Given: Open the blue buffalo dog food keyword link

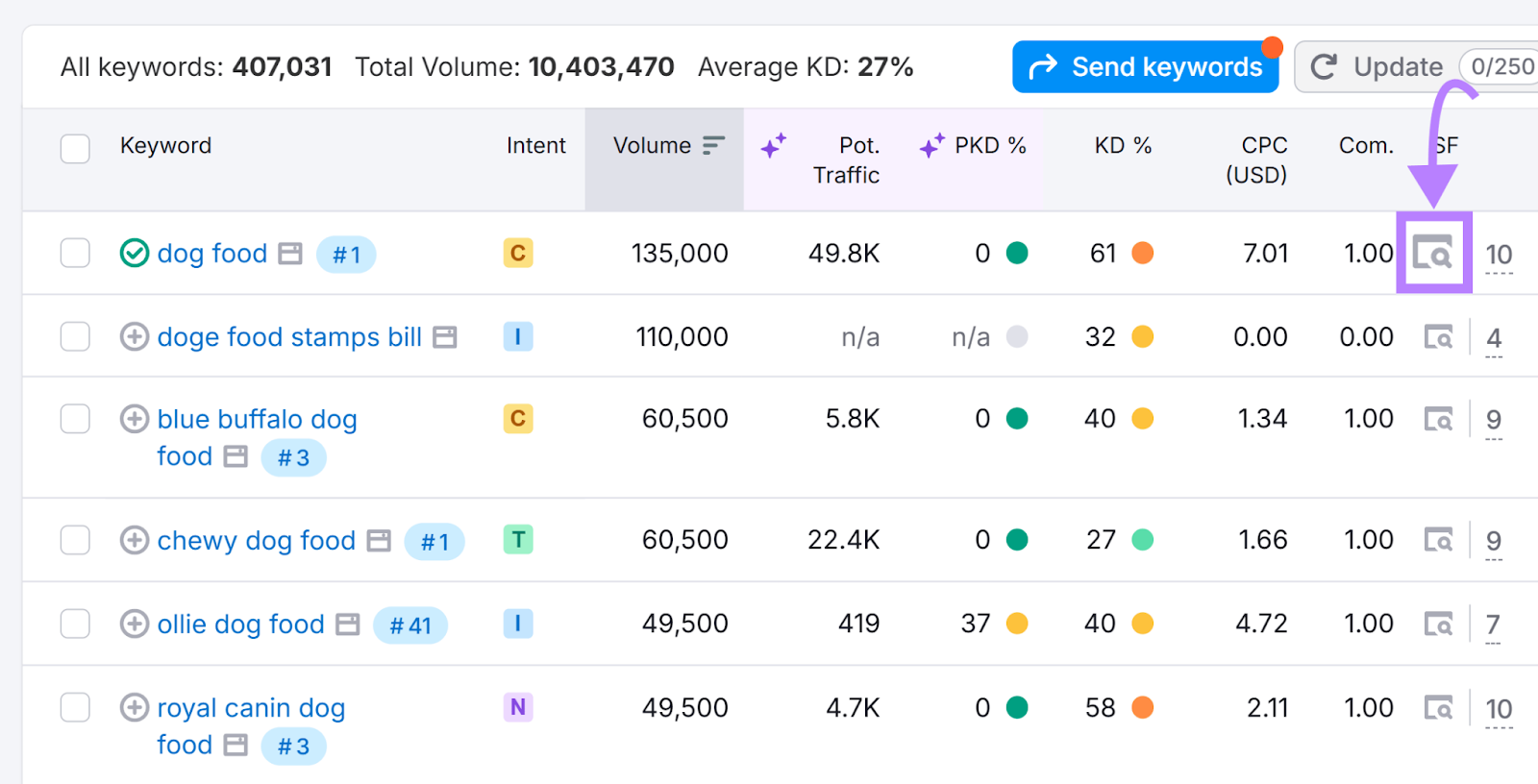Looking at the screenshot, I should [x=257, y=420].
